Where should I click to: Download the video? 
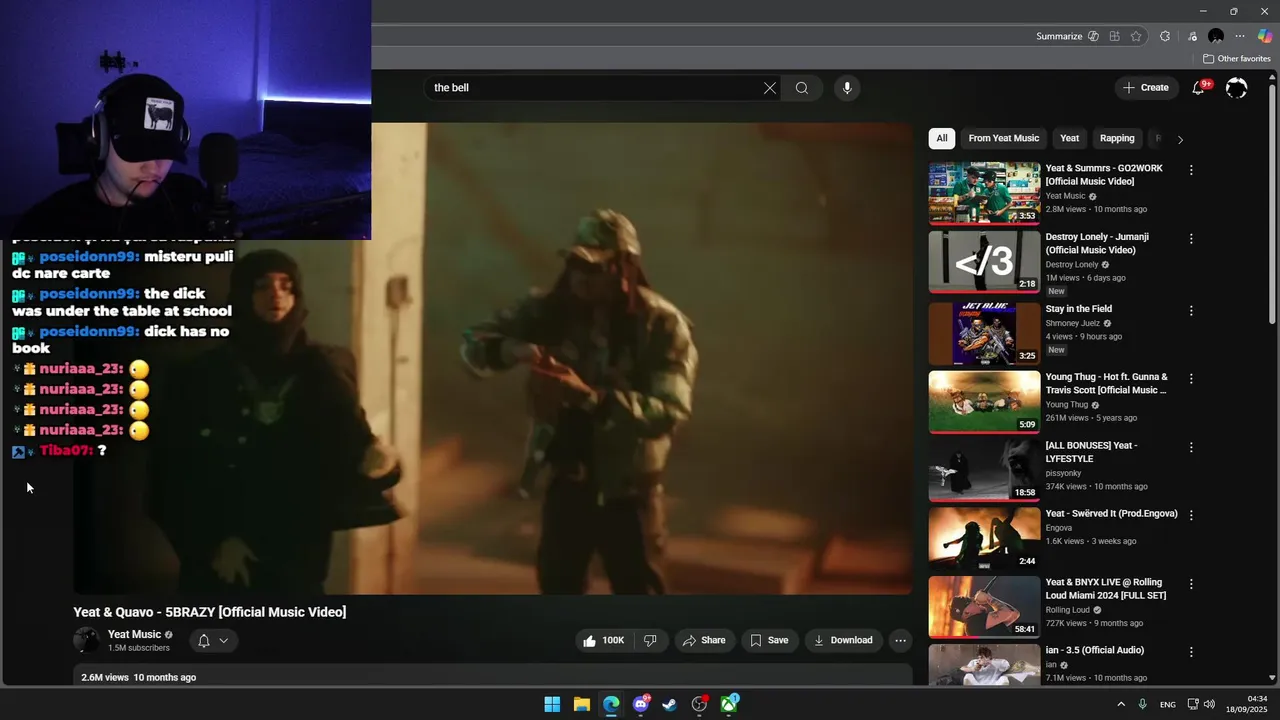click(x=843, y=640)
